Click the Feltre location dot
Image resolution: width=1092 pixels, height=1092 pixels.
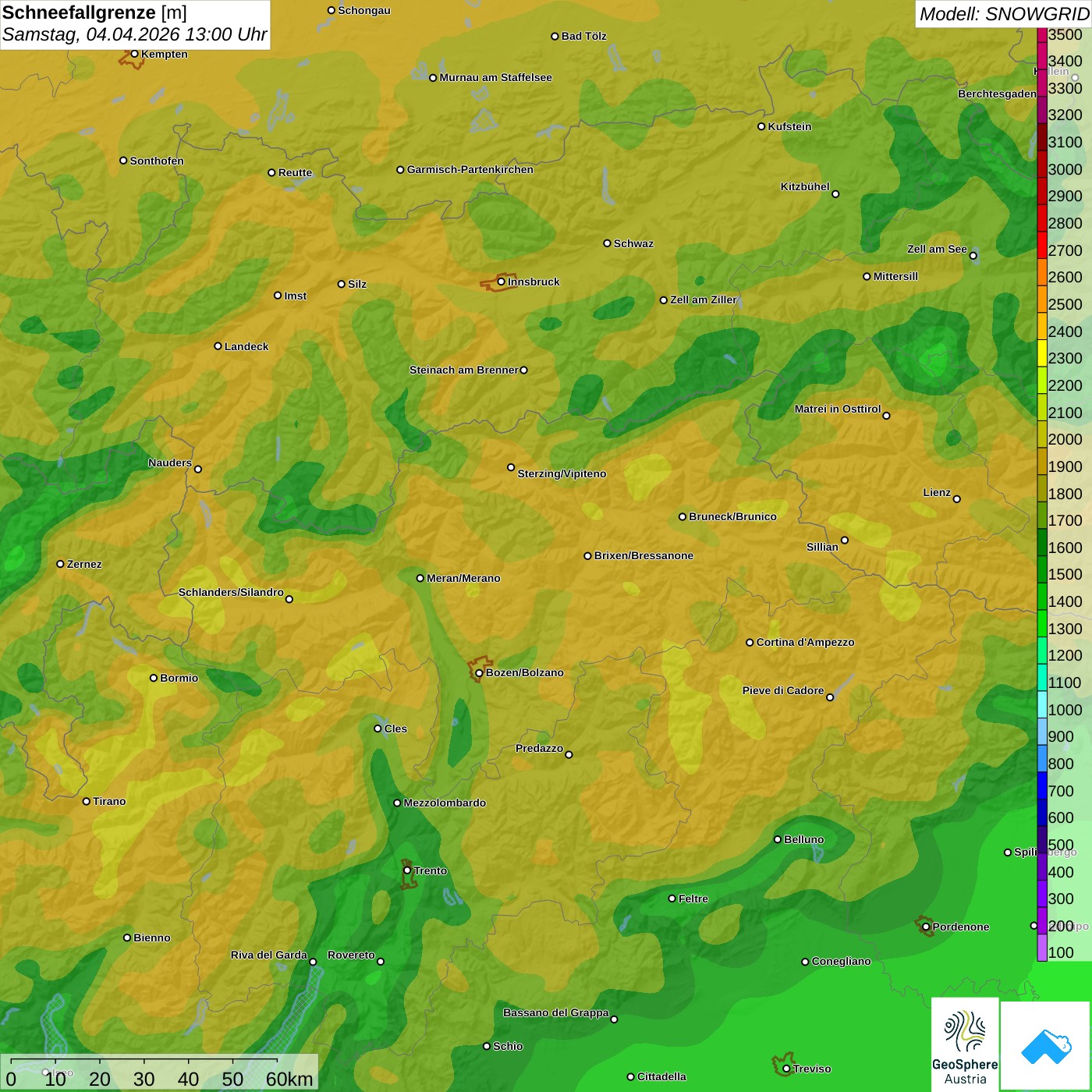click(672, 899)
